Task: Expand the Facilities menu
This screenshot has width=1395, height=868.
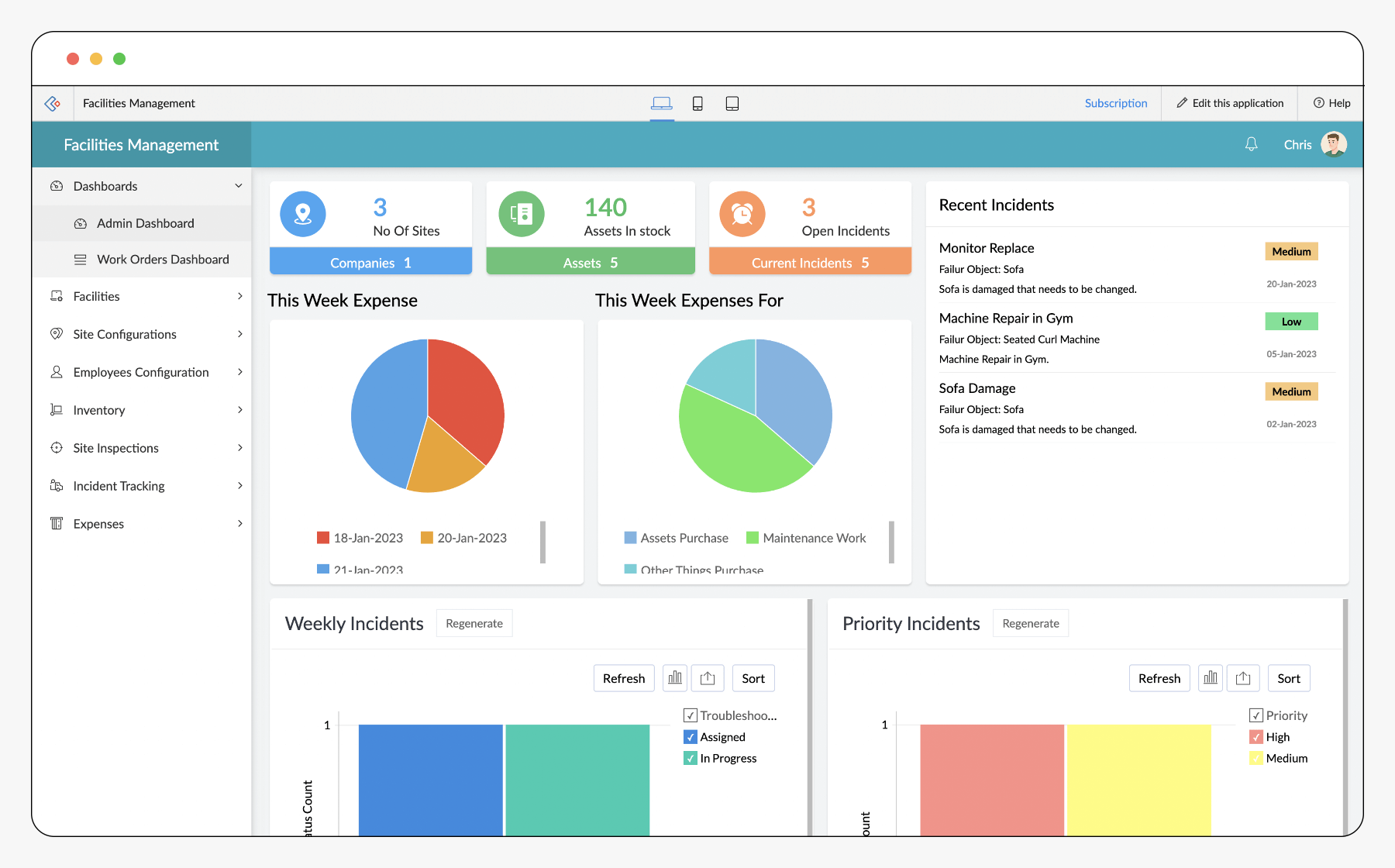Action: click(239, 296)
